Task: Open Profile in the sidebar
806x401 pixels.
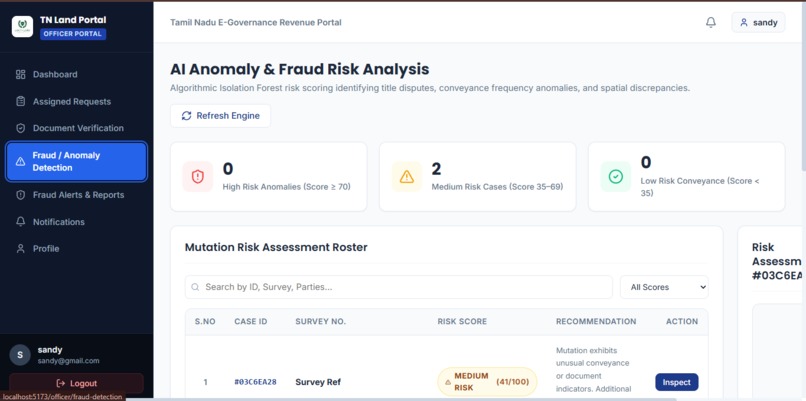Action: pyautogui.click(x=77, y=248)
